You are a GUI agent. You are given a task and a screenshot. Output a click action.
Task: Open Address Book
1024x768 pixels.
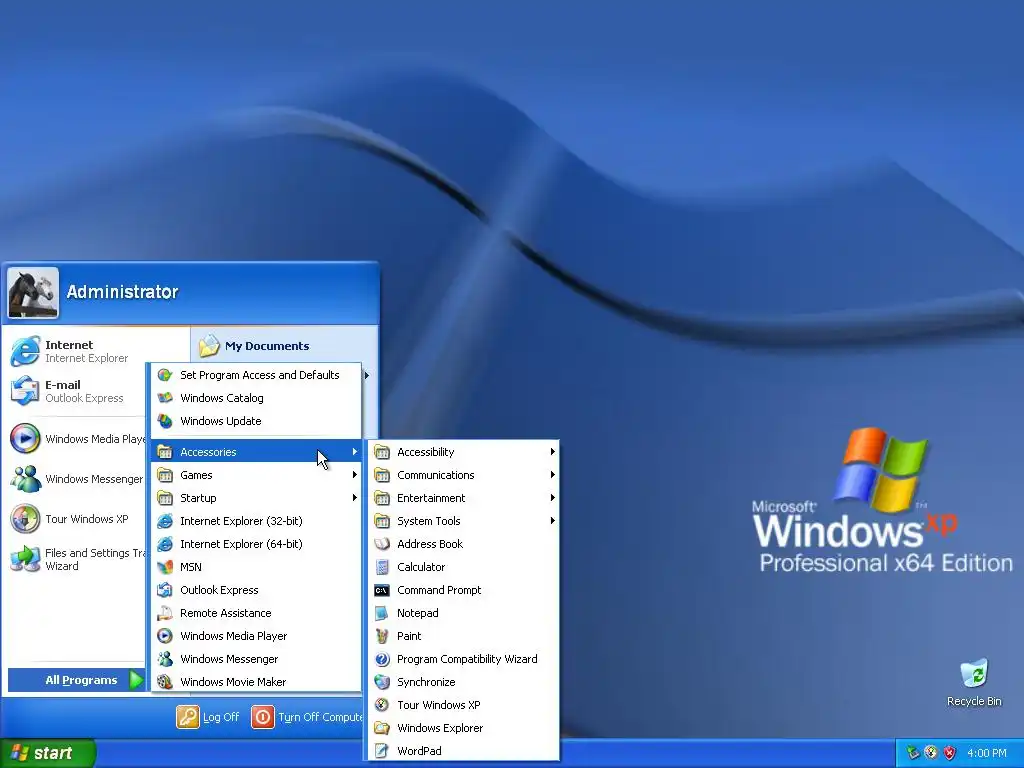click(464, 544)
